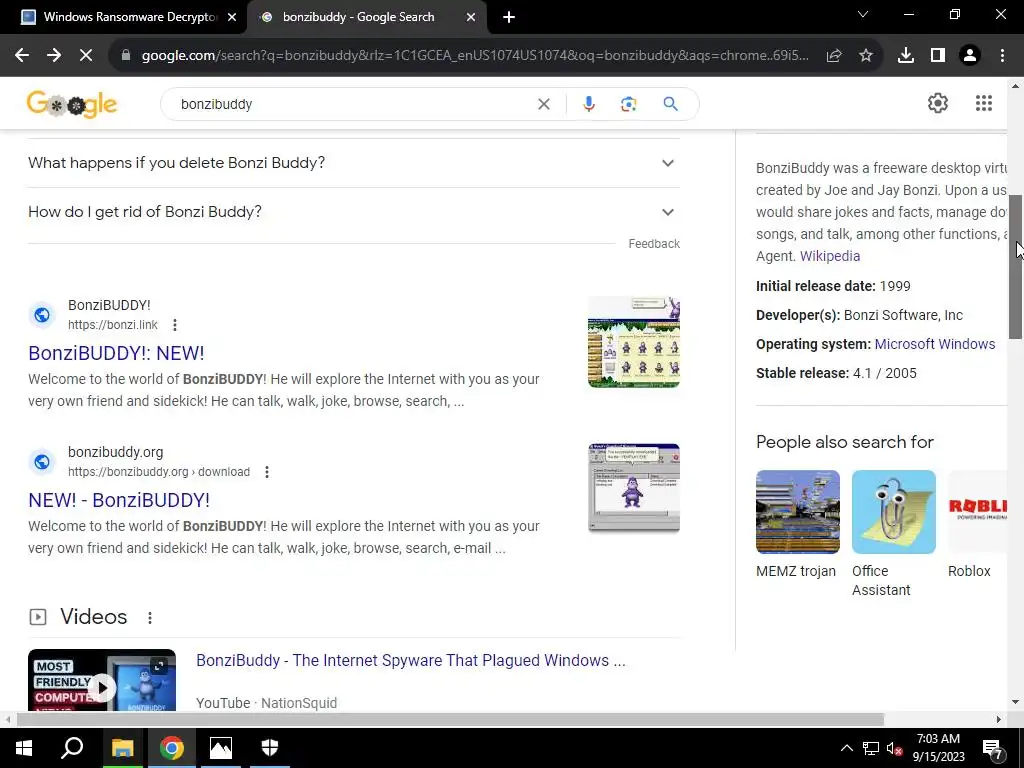The image size is (1024, 768).
Task: Click Feedback under questions
Action: [654, 244]
